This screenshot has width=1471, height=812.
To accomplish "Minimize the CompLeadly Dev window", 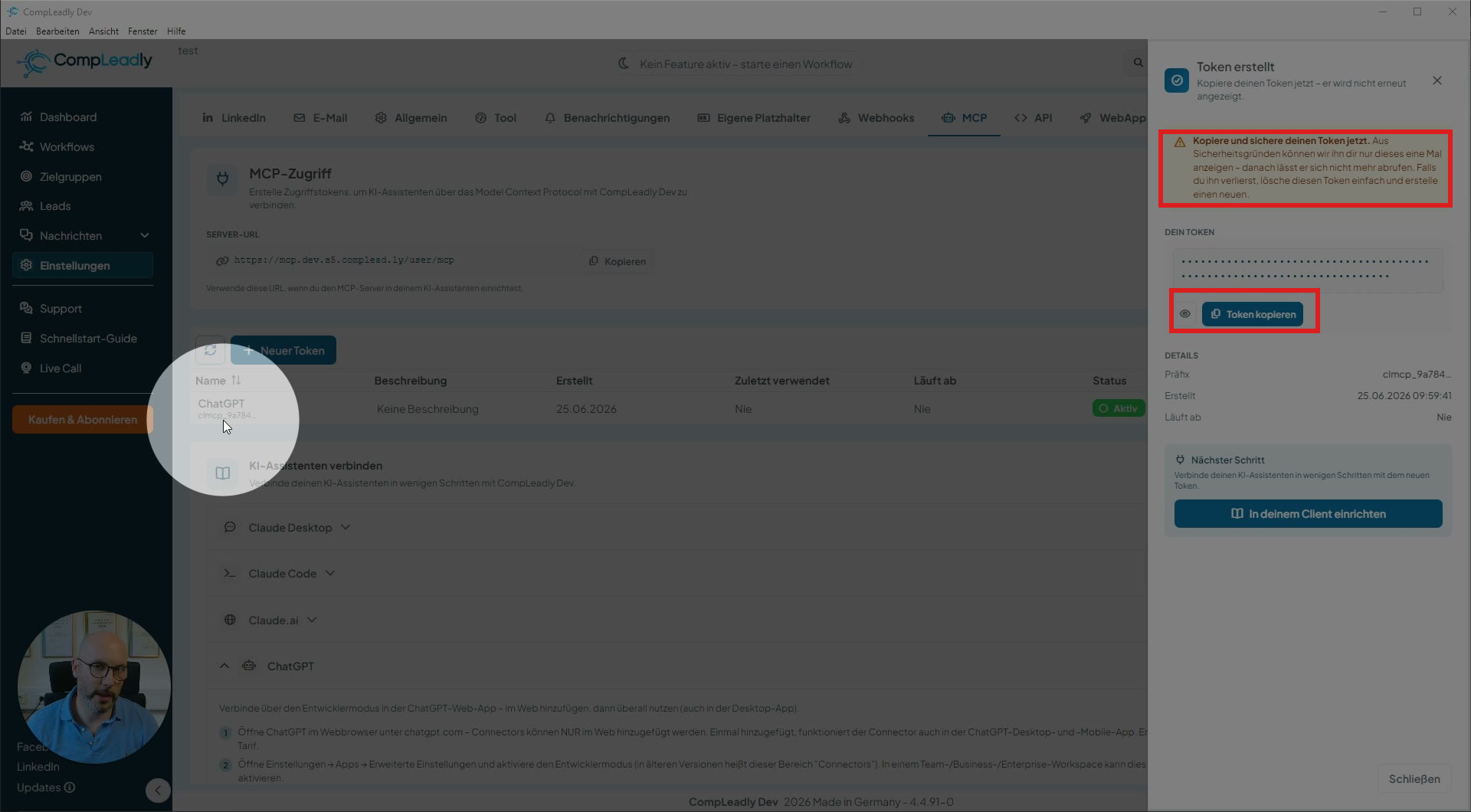I will pos(1383,11).
